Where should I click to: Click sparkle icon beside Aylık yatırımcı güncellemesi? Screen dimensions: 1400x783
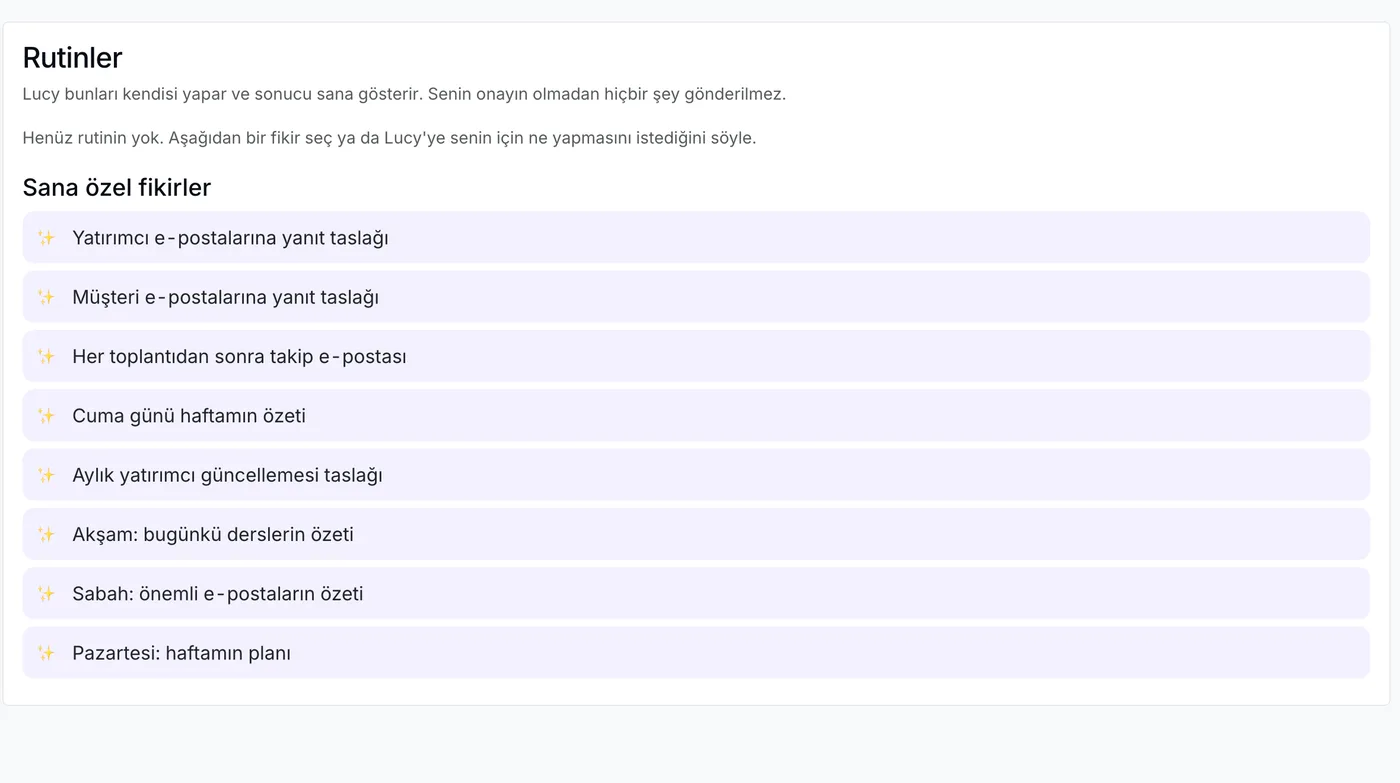pyautogui.click(x=46, y=475)
